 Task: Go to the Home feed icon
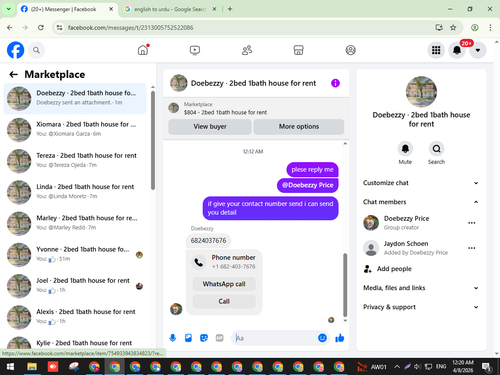(x=143, y=50)
